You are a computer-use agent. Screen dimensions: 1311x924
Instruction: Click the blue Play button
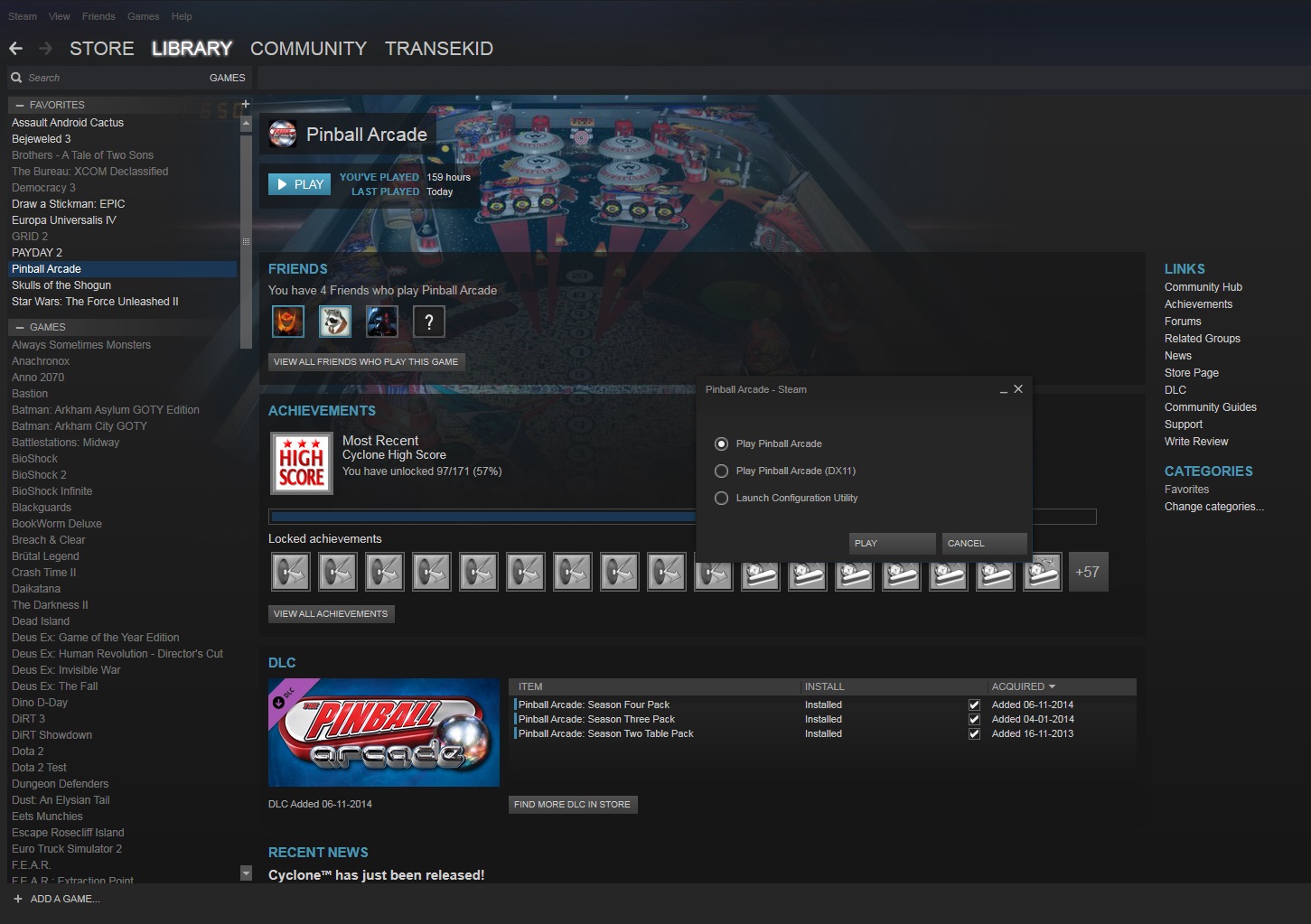click(300, 184)
